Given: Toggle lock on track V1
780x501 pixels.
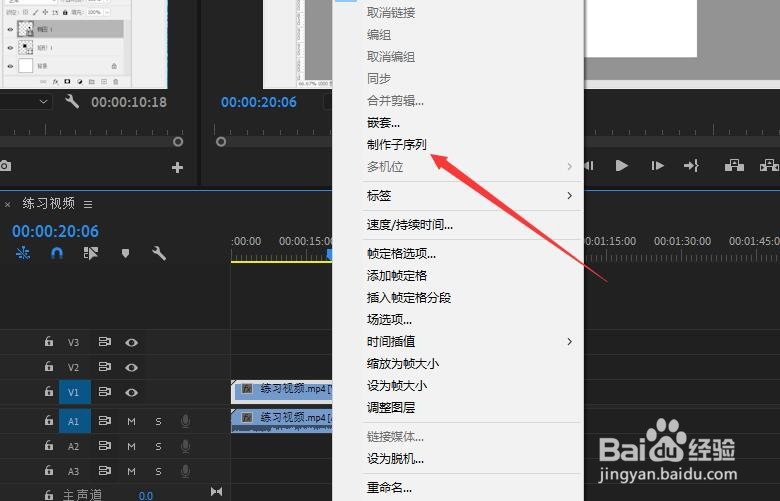Looking at the screenshot, I should (x=49, y=392).
